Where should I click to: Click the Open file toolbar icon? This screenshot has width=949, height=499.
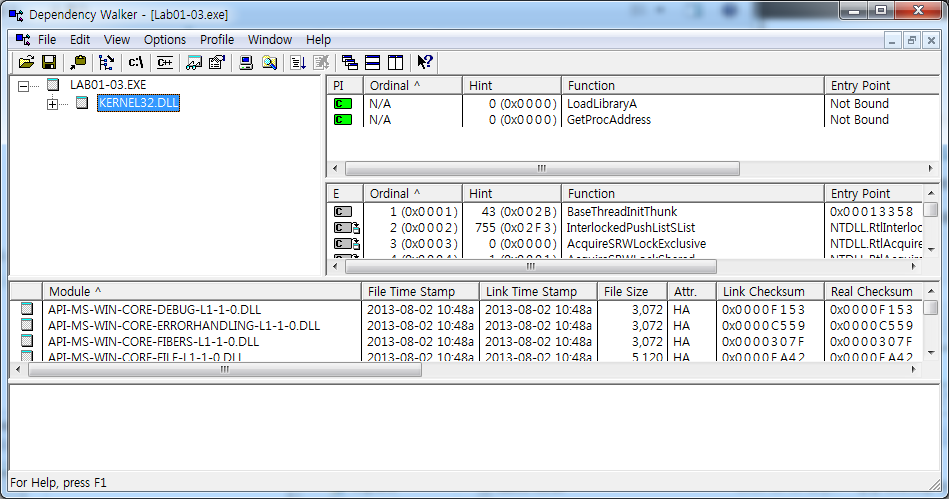click(x=26, y=62)
